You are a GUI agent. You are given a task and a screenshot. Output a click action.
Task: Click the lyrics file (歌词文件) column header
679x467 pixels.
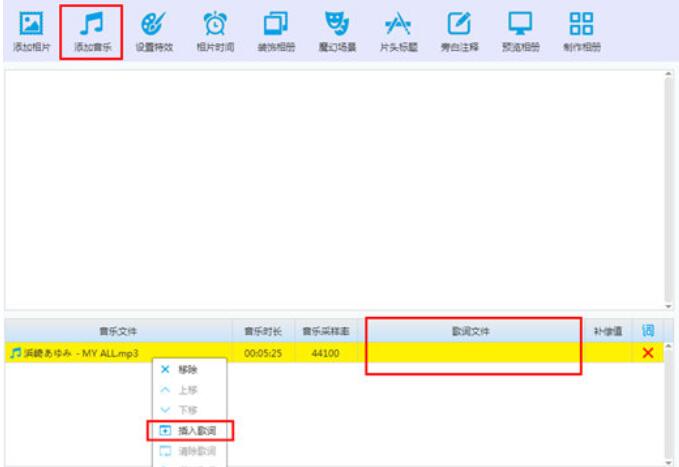[x=472, y=330]
